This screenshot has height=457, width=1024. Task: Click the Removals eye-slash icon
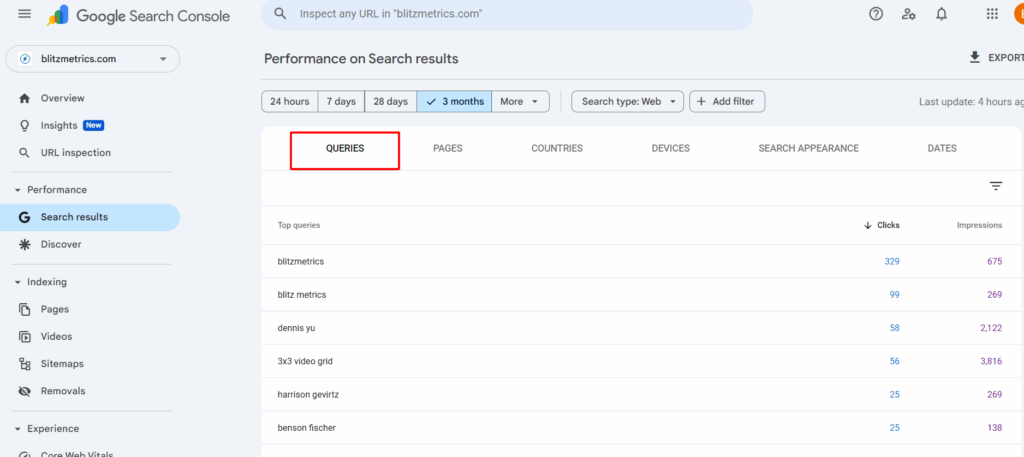tap(25, 391)
